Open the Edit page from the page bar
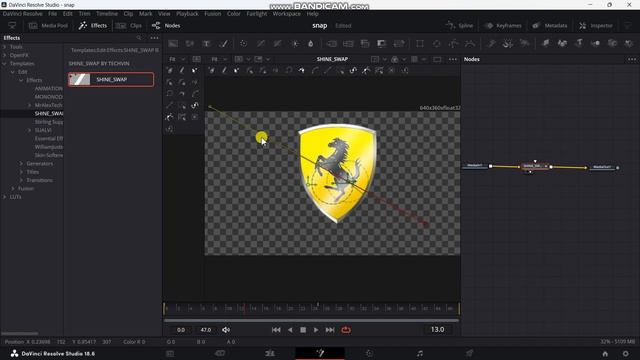The width and height of the screenshot is (640, 360). (270, 353)
